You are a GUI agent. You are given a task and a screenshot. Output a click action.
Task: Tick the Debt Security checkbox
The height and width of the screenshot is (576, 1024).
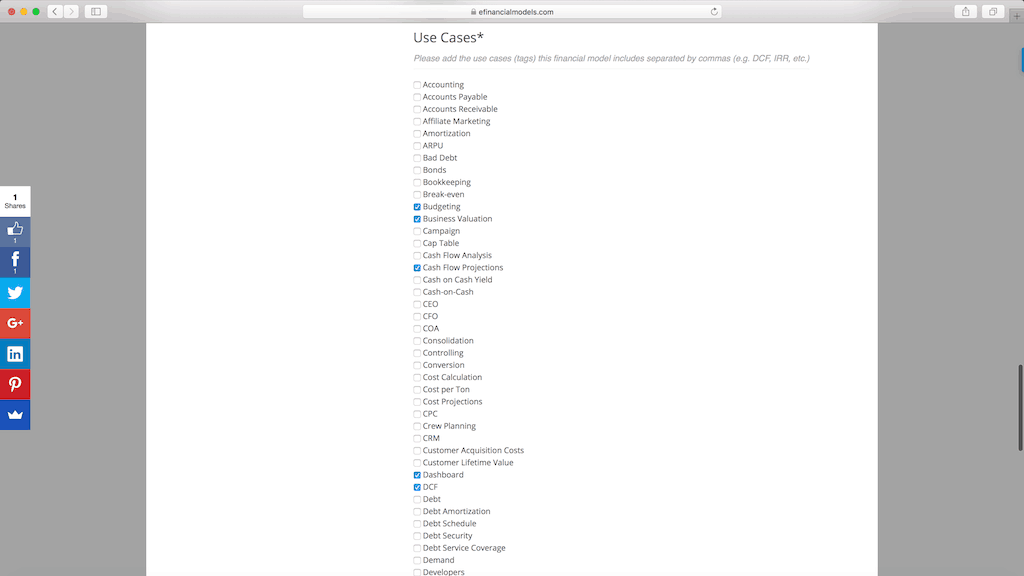pos(417,536)
